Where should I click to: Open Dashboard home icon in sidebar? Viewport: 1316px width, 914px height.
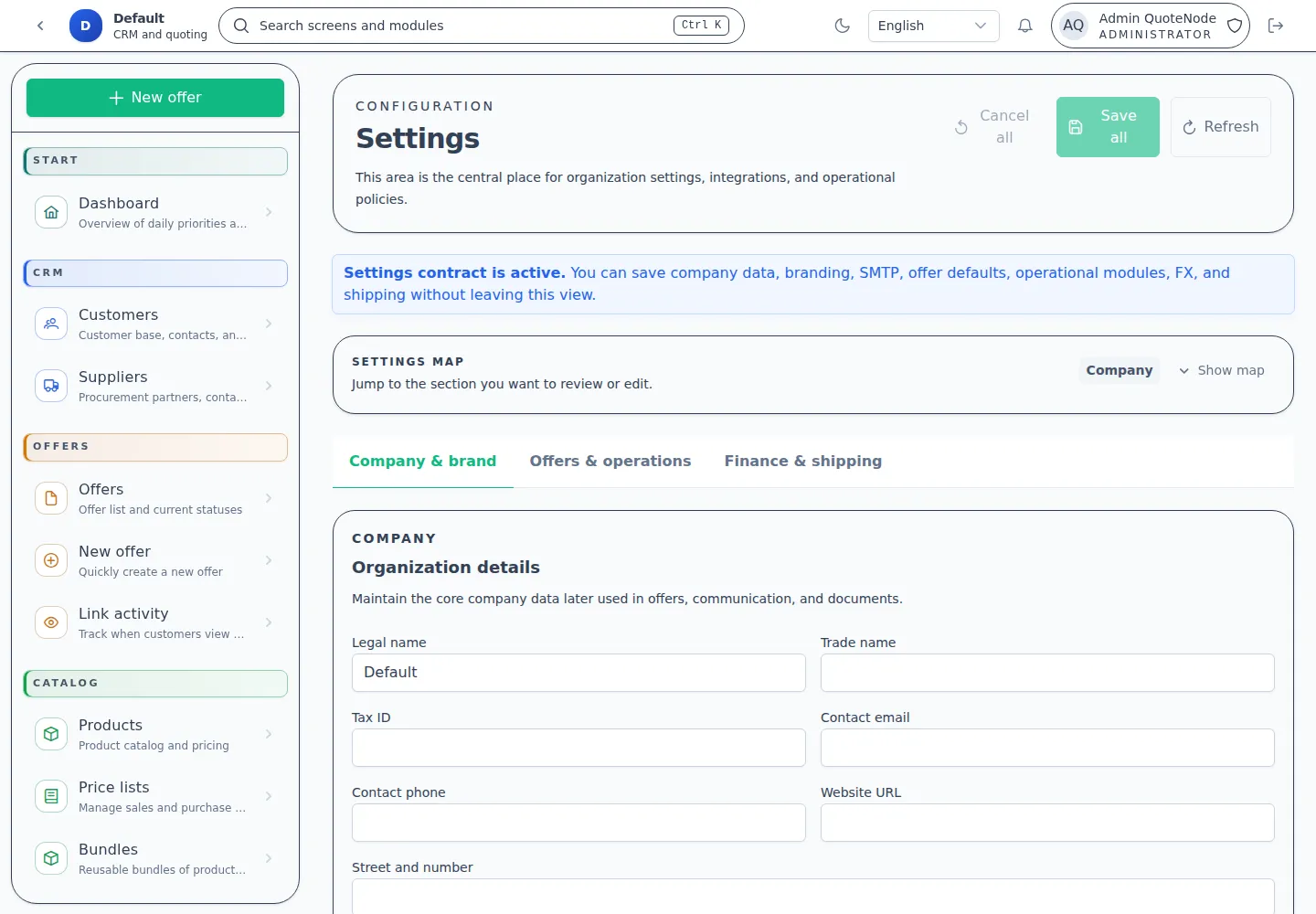pos(51,212)
